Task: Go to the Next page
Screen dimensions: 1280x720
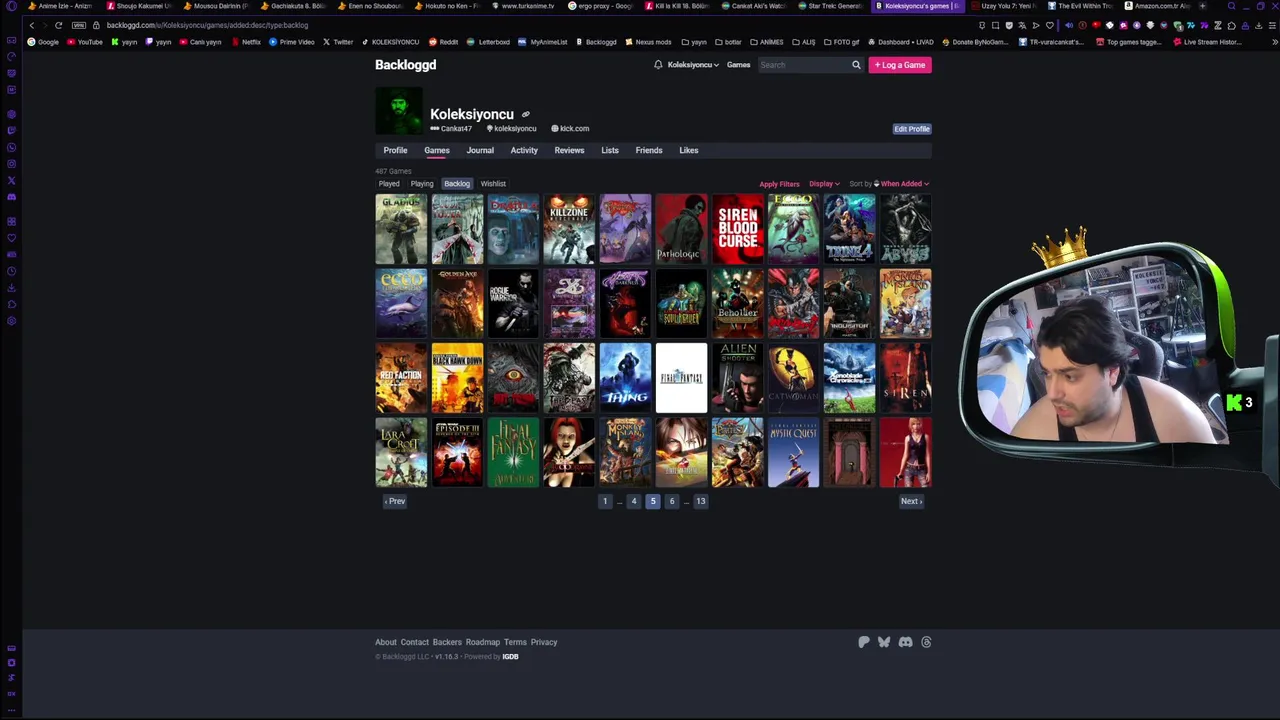Action: pyautogui.click(x=911, y=501)
